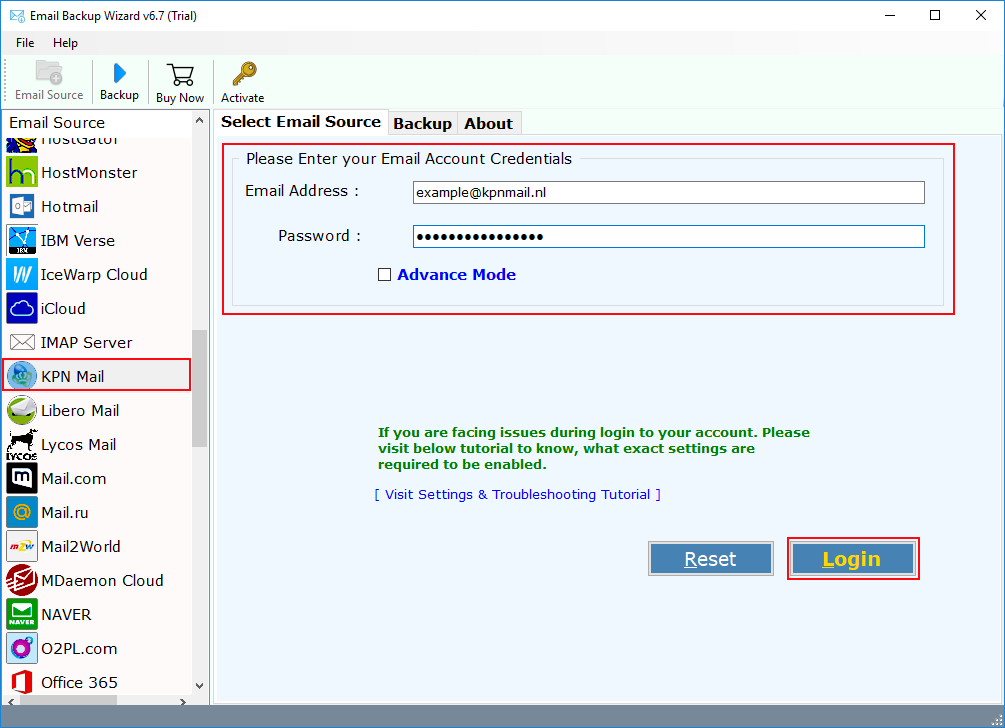Switch to the Backup tab
1005x728 pixels.
[422, 124]
